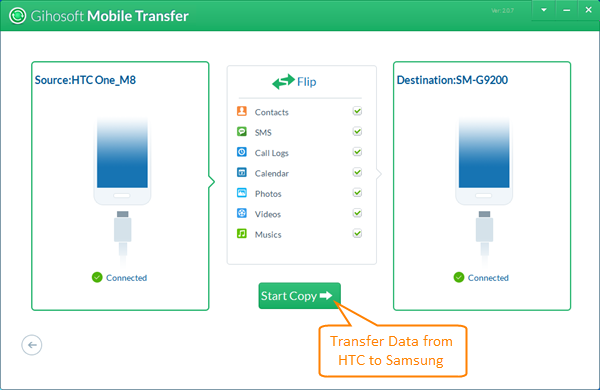This screenshot has height=390, width=600.
Task: Click the Calendar text label
Action: tap(272, 173)
